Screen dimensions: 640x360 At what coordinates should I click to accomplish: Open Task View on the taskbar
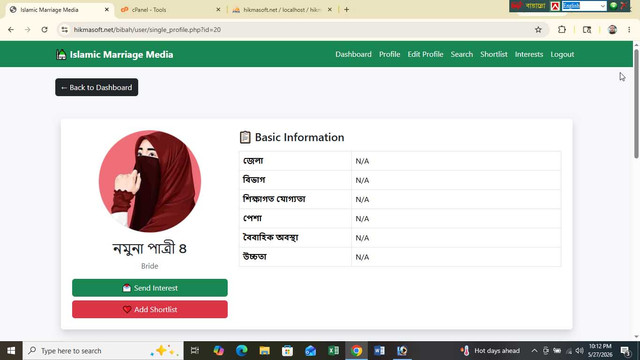[195, 351]
